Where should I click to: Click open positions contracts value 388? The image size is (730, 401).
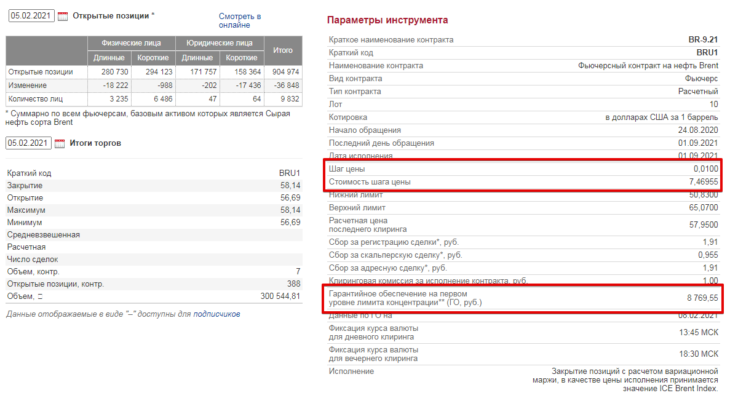click(x=294, y=284)
